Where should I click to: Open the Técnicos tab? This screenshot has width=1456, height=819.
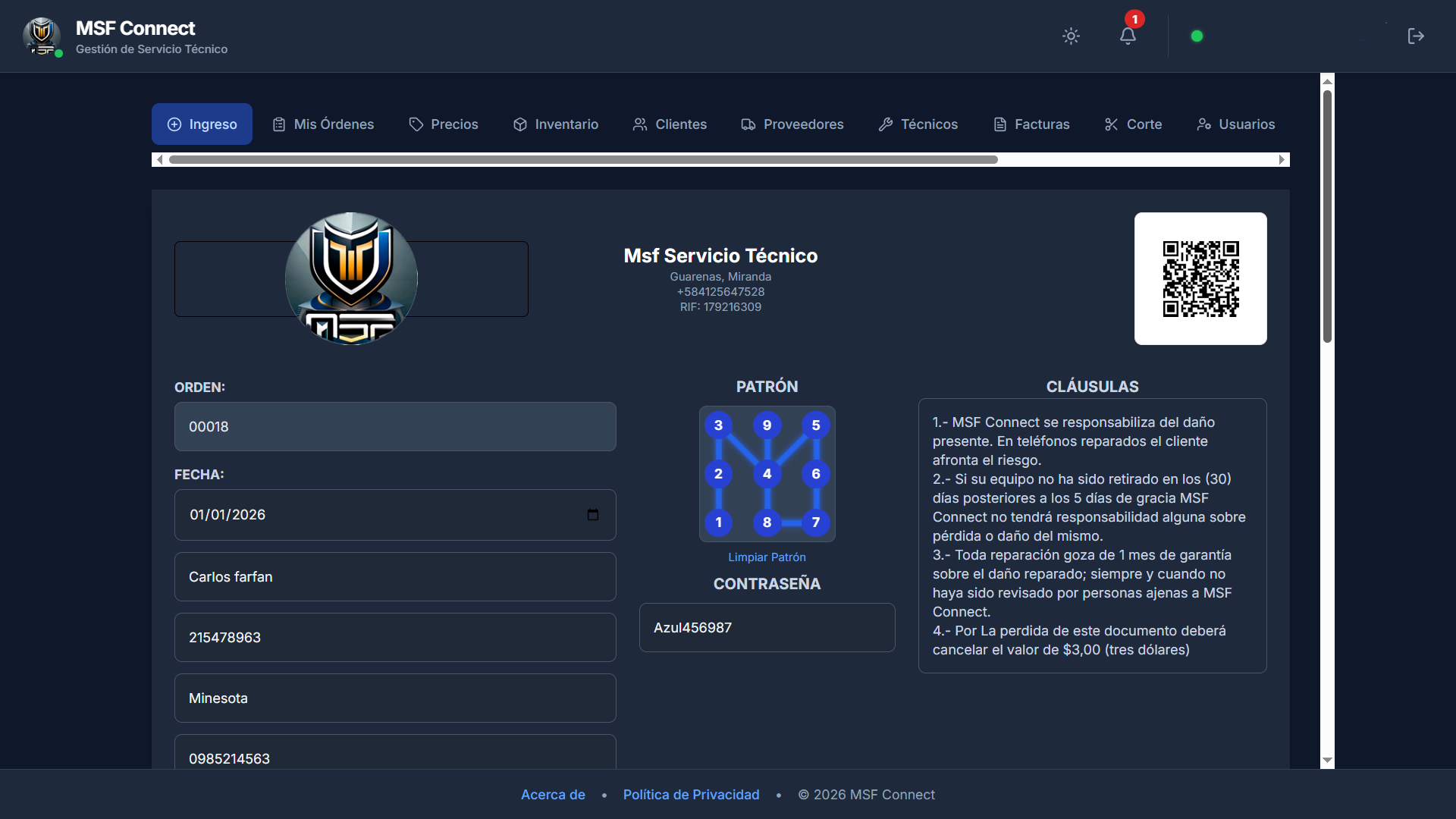pyautogui.click(x=918, y=124)
